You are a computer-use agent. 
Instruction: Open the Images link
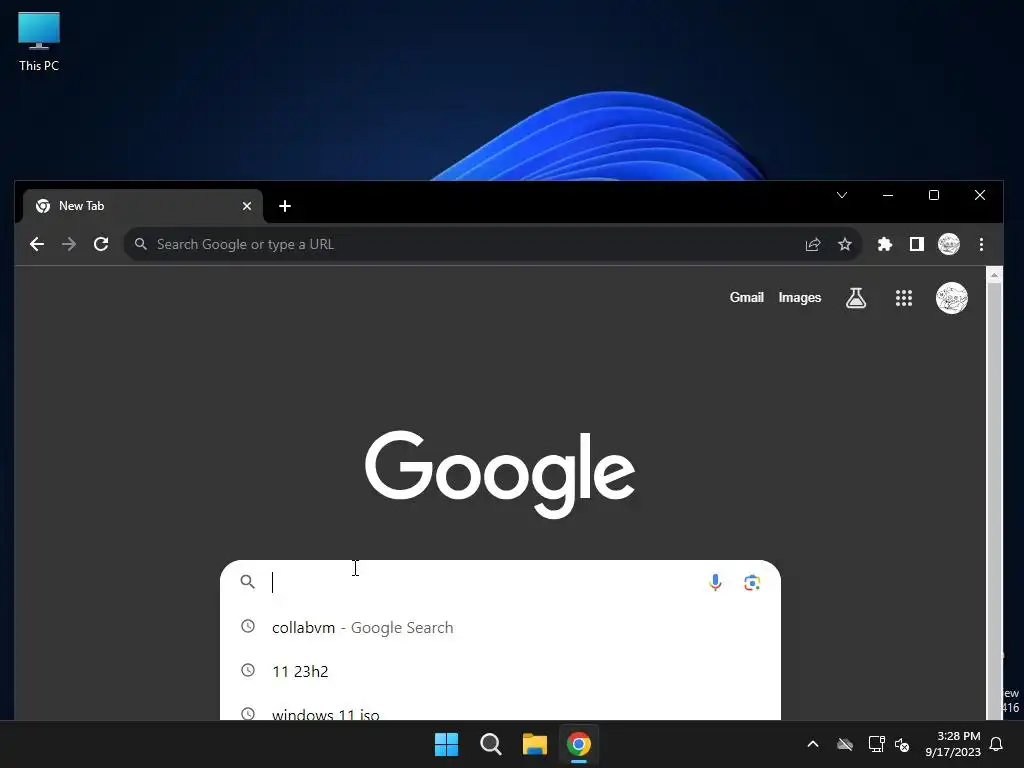click(800, 297)
